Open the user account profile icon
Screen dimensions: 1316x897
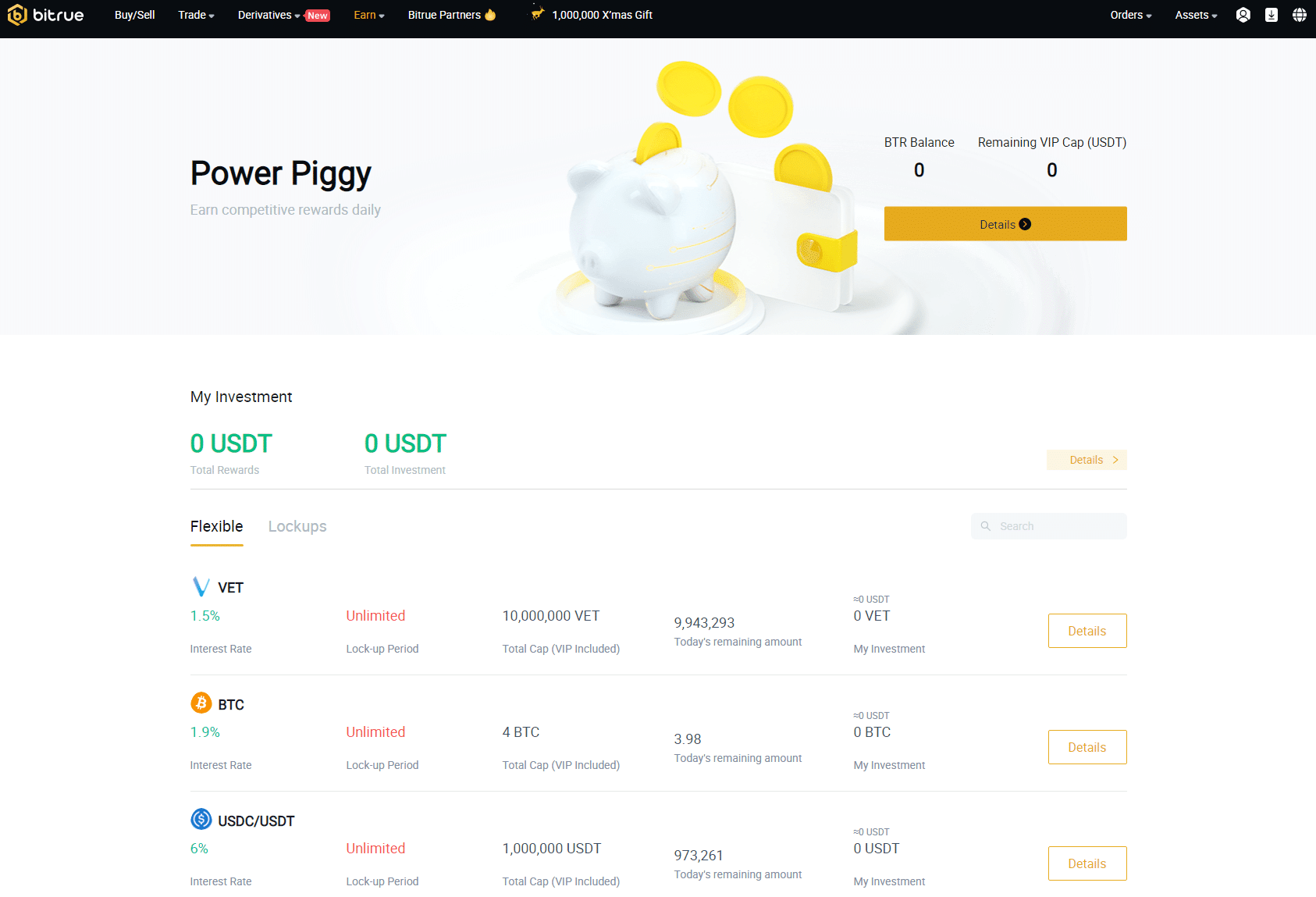click(x=1243, y=15)
